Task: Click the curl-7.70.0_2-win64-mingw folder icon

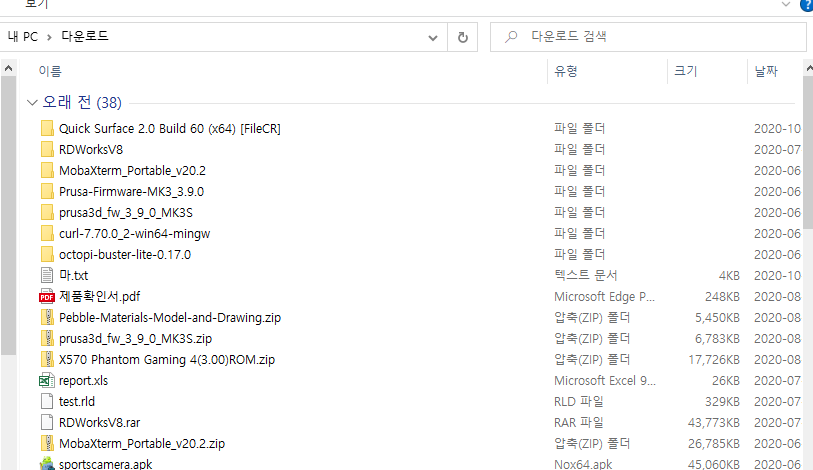Action: (x=47, y=233)
